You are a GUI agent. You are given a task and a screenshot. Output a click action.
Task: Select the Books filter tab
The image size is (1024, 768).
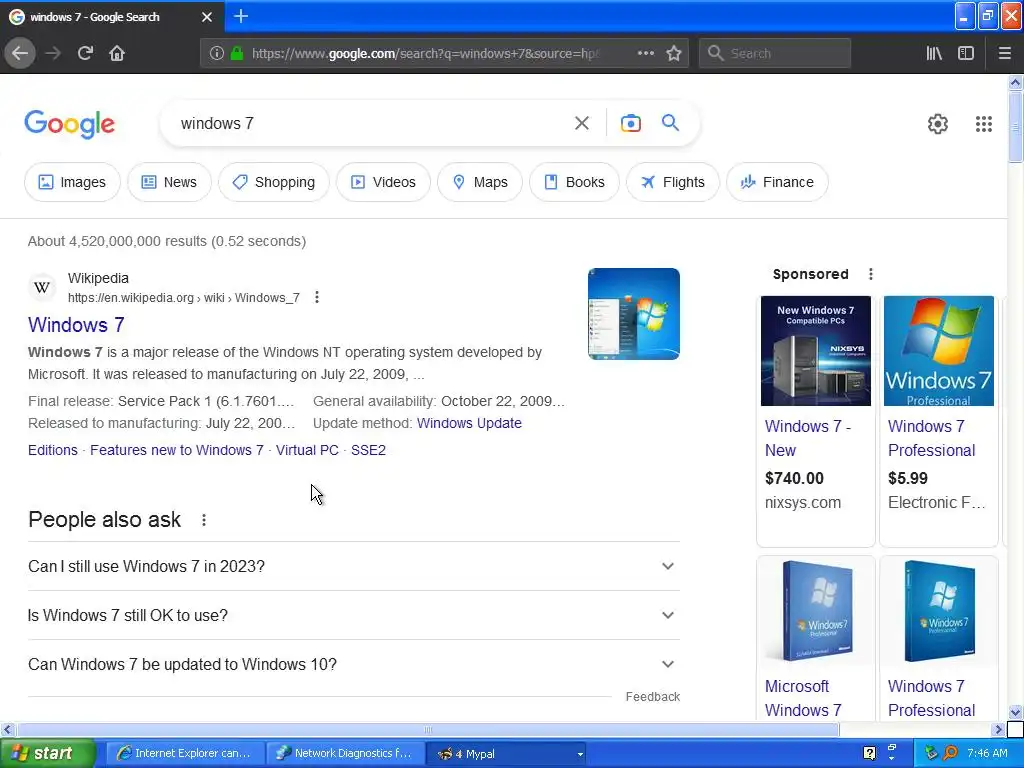[574, 182]
